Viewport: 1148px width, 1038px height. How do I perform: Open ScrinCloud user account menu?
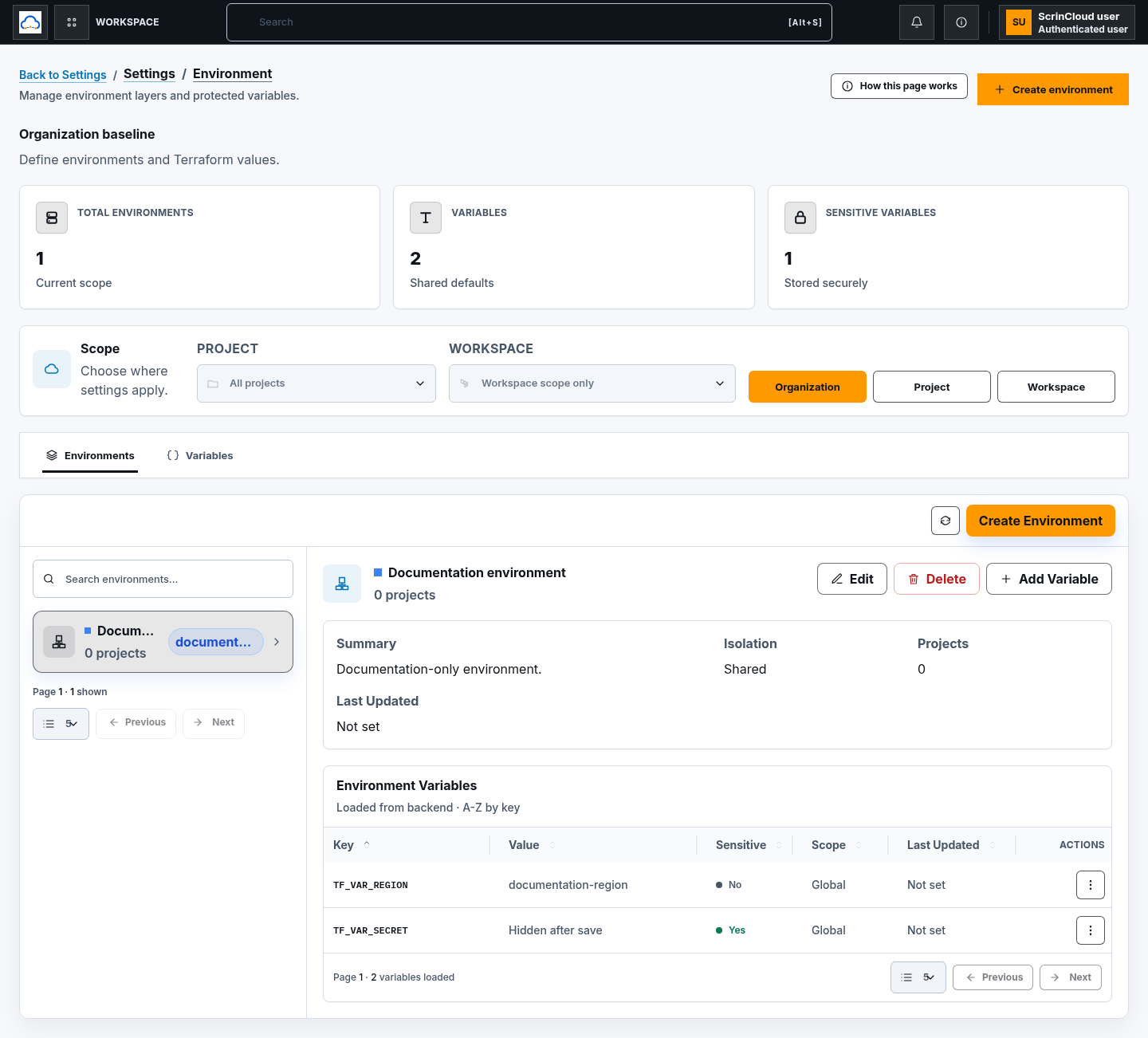[1067, 22]
